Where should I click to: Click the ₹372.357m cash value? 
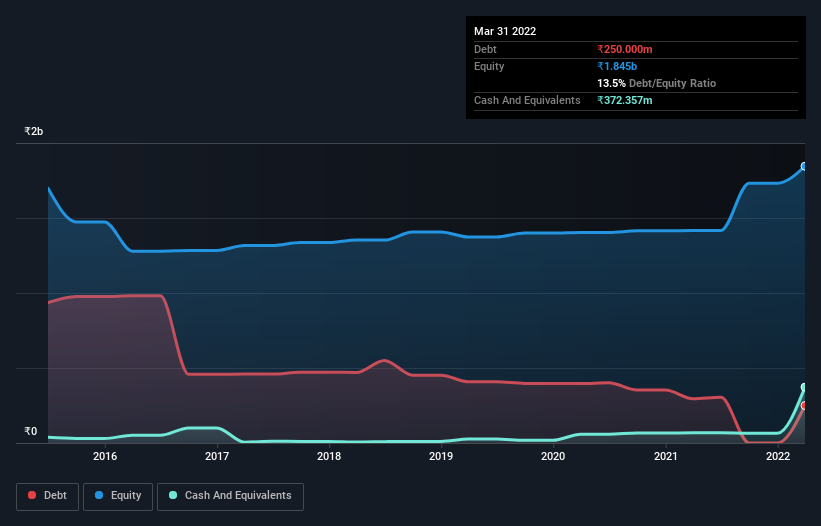[625, 100]
